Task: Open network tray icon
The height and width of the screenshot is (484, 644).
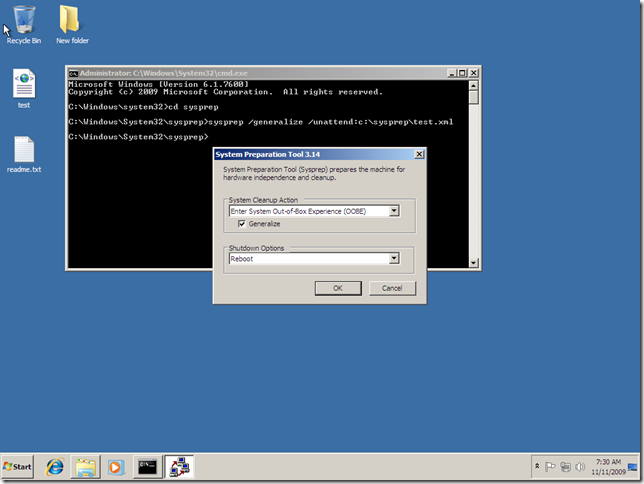Action: 566,467
